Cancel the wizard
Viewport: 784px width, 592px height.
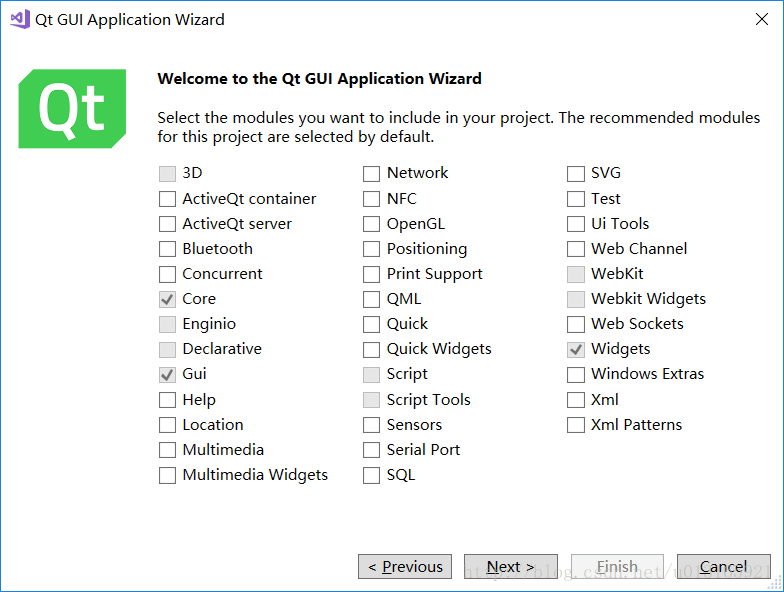click(x=723, y=567)
